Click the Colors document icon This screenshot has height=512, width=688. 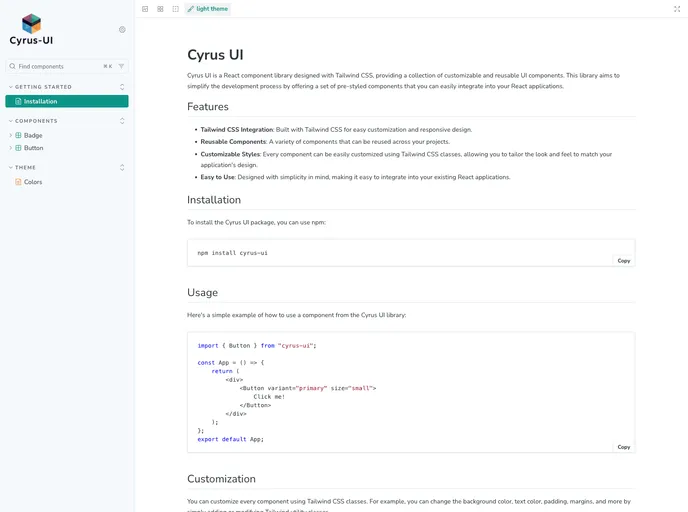point(18,182)
